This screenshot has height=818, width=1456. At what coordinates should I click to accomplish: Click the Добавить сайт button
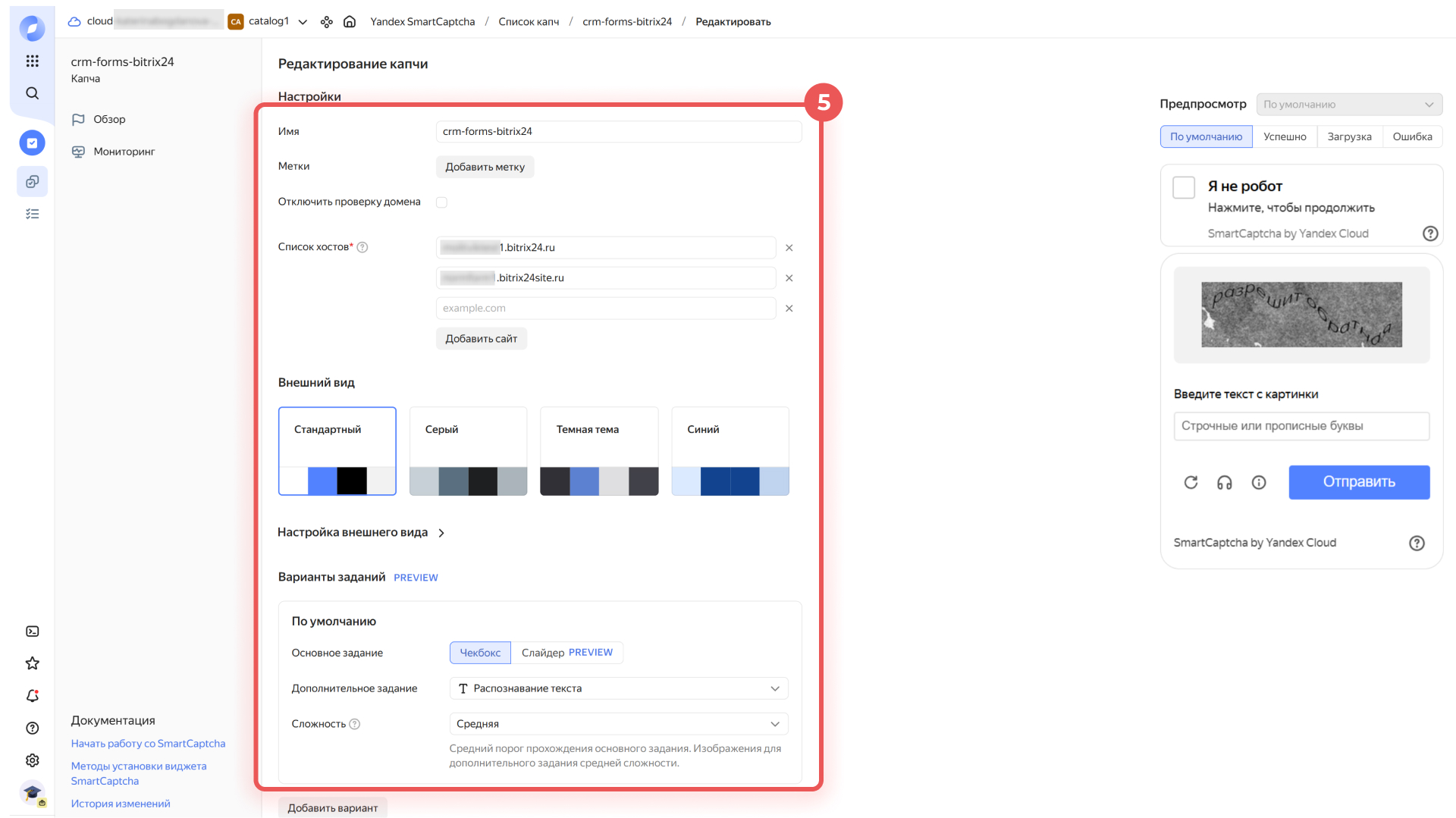point(481,339)
